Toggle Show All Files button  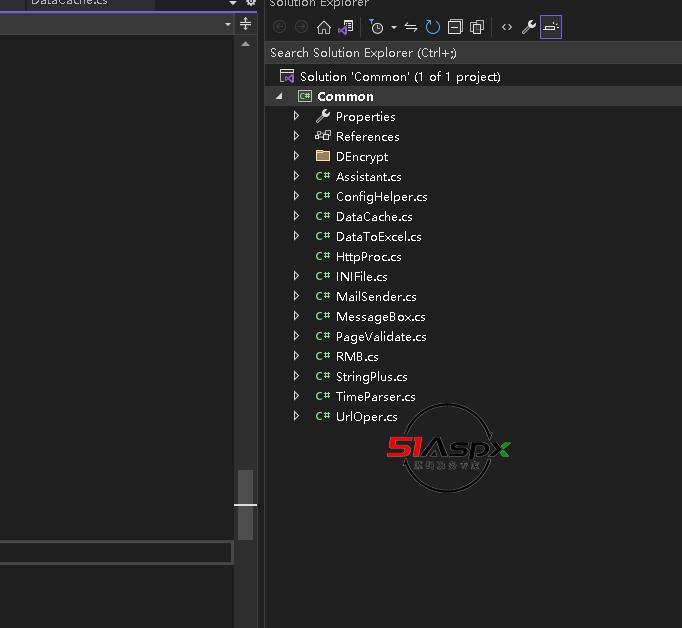click(477, 27)
